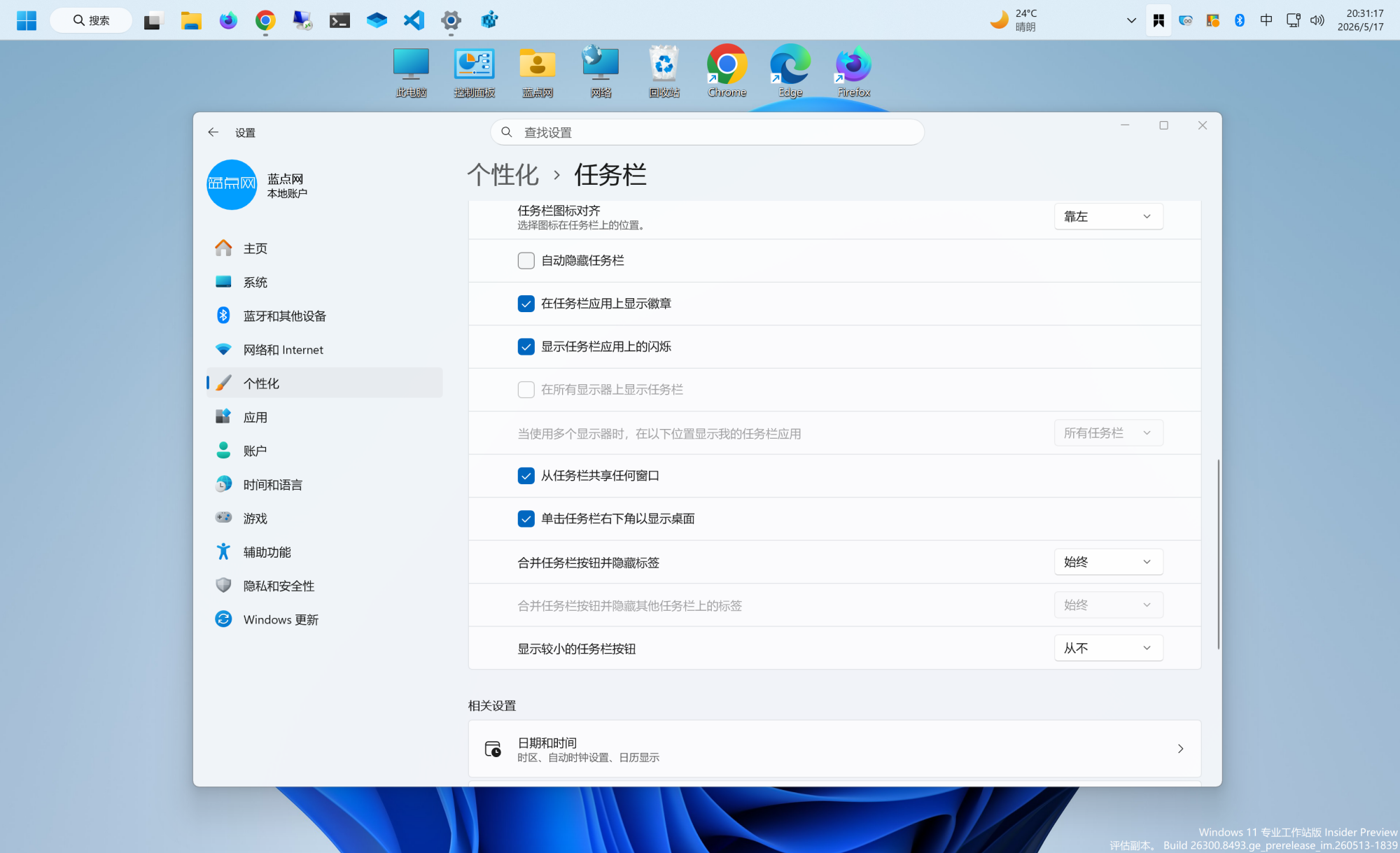Open Firefox from the taskbar
Image resolution: width=1400 pixels, height=853 pixels.
(x=228, y=20)
